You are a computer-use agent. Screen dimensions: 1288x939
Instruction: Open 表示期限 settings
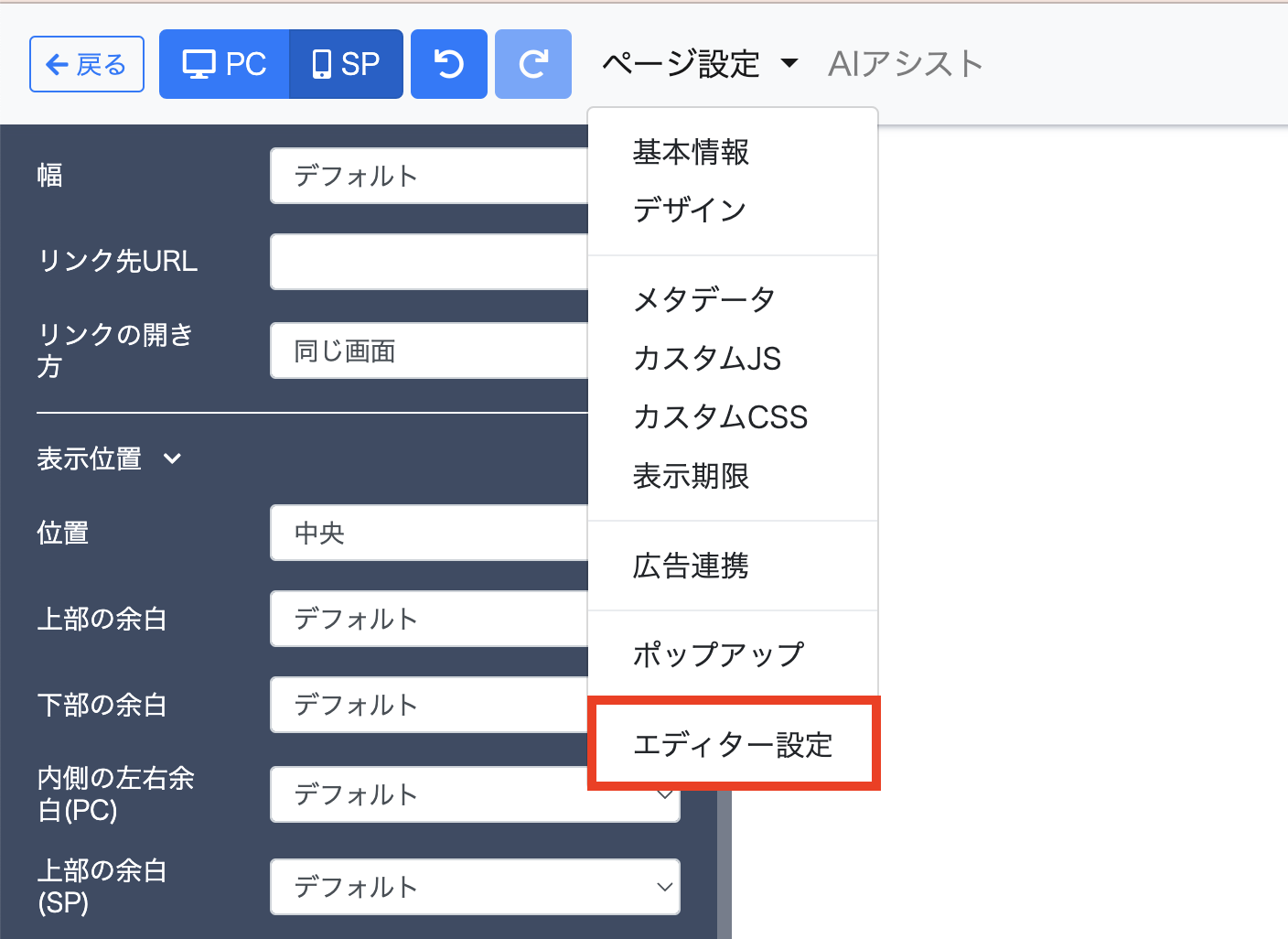[691, 476]
